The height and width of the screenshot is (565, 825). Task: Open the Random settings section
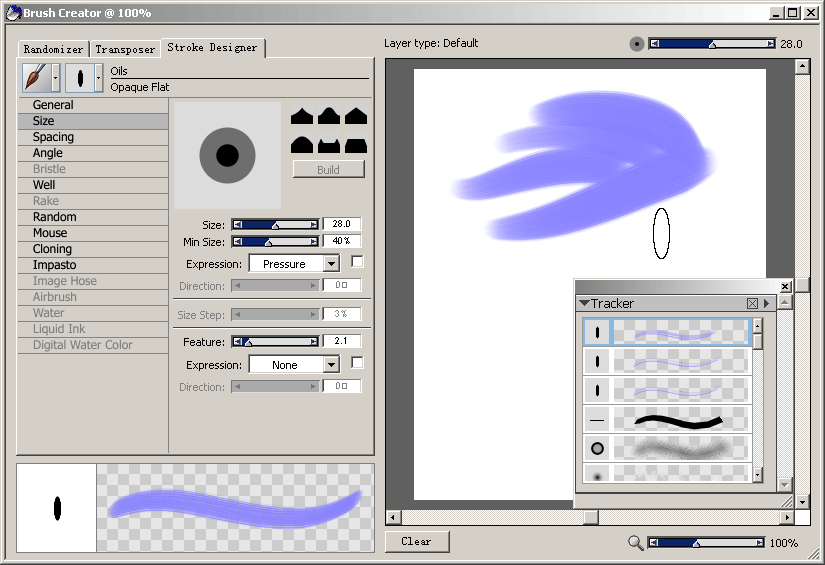[x=93, y=217]
